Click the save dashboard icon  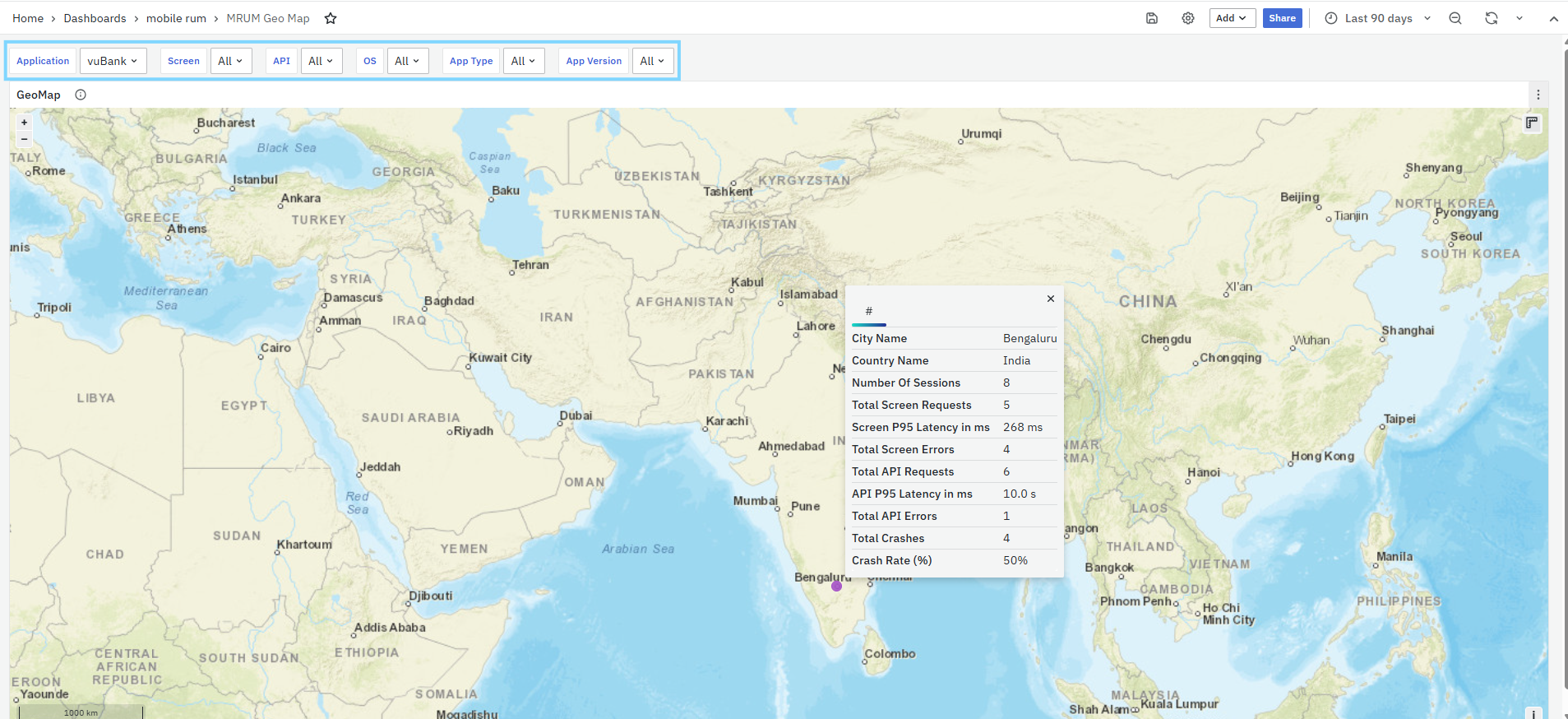(1152, 18)
